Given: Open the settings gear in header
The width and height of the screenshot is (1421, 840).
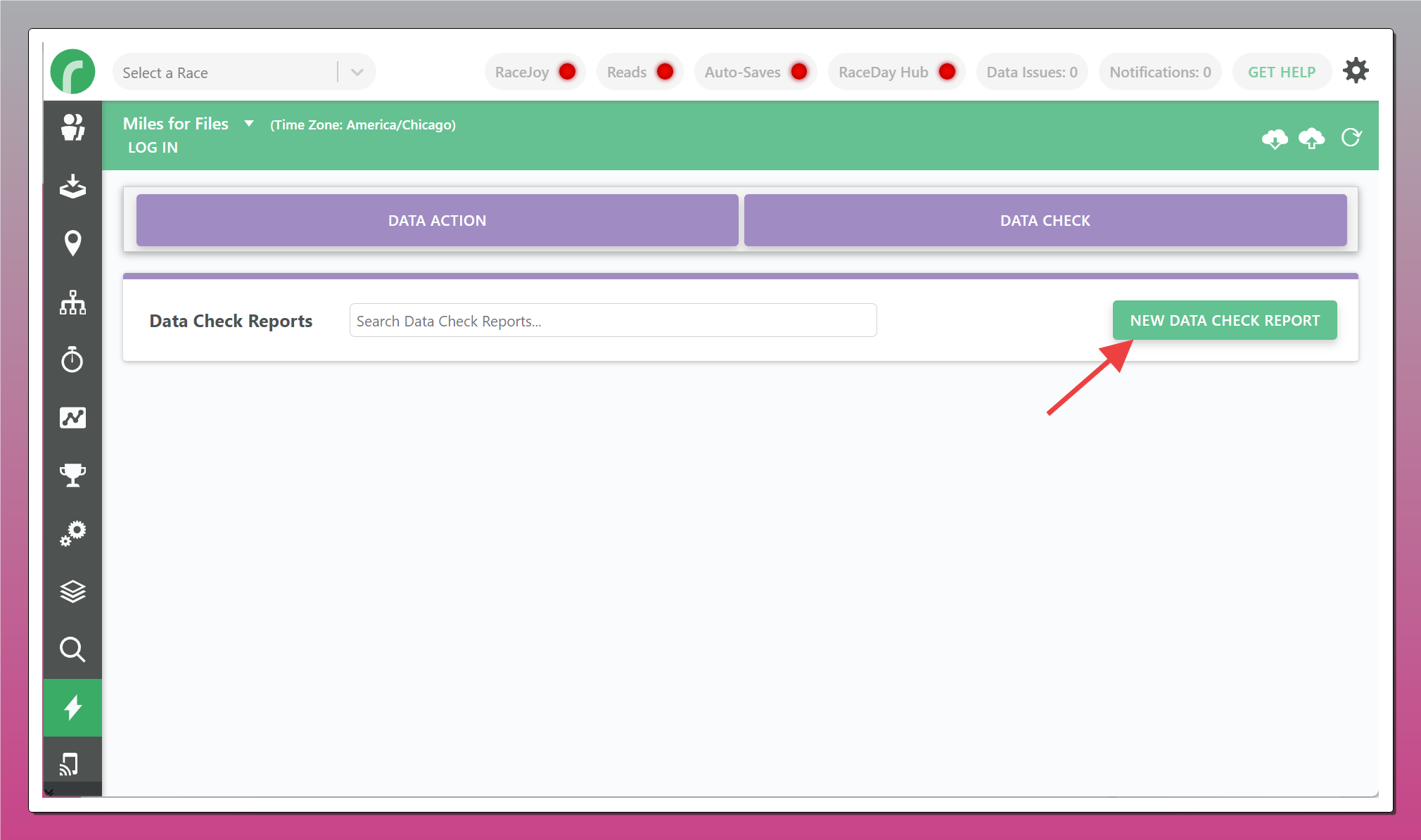Looking at the screenshot, I should [1356, 71].
